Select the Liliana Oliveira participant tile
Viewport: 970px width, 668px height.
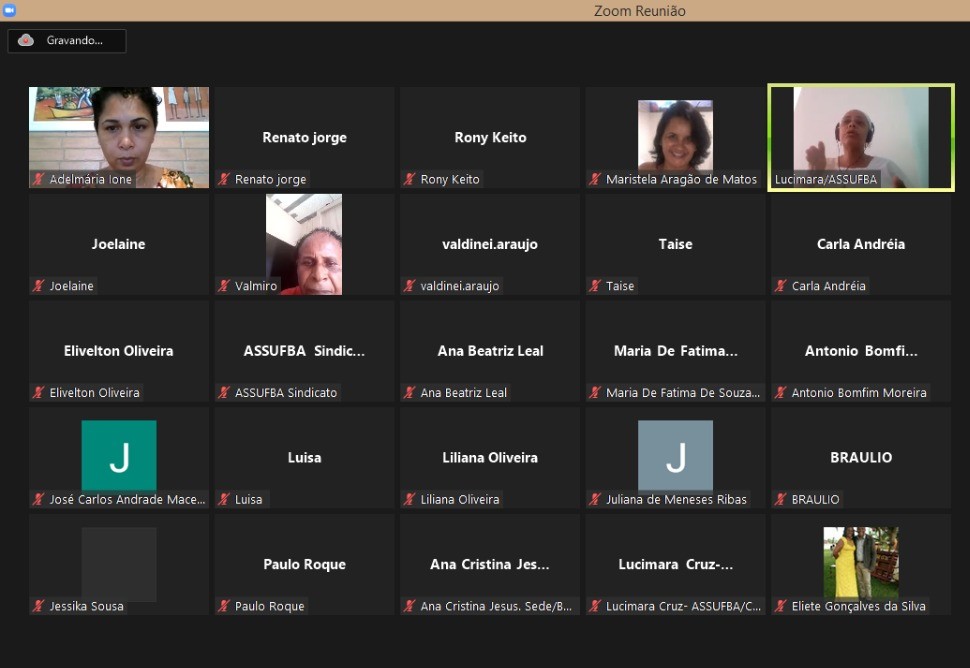490,458
